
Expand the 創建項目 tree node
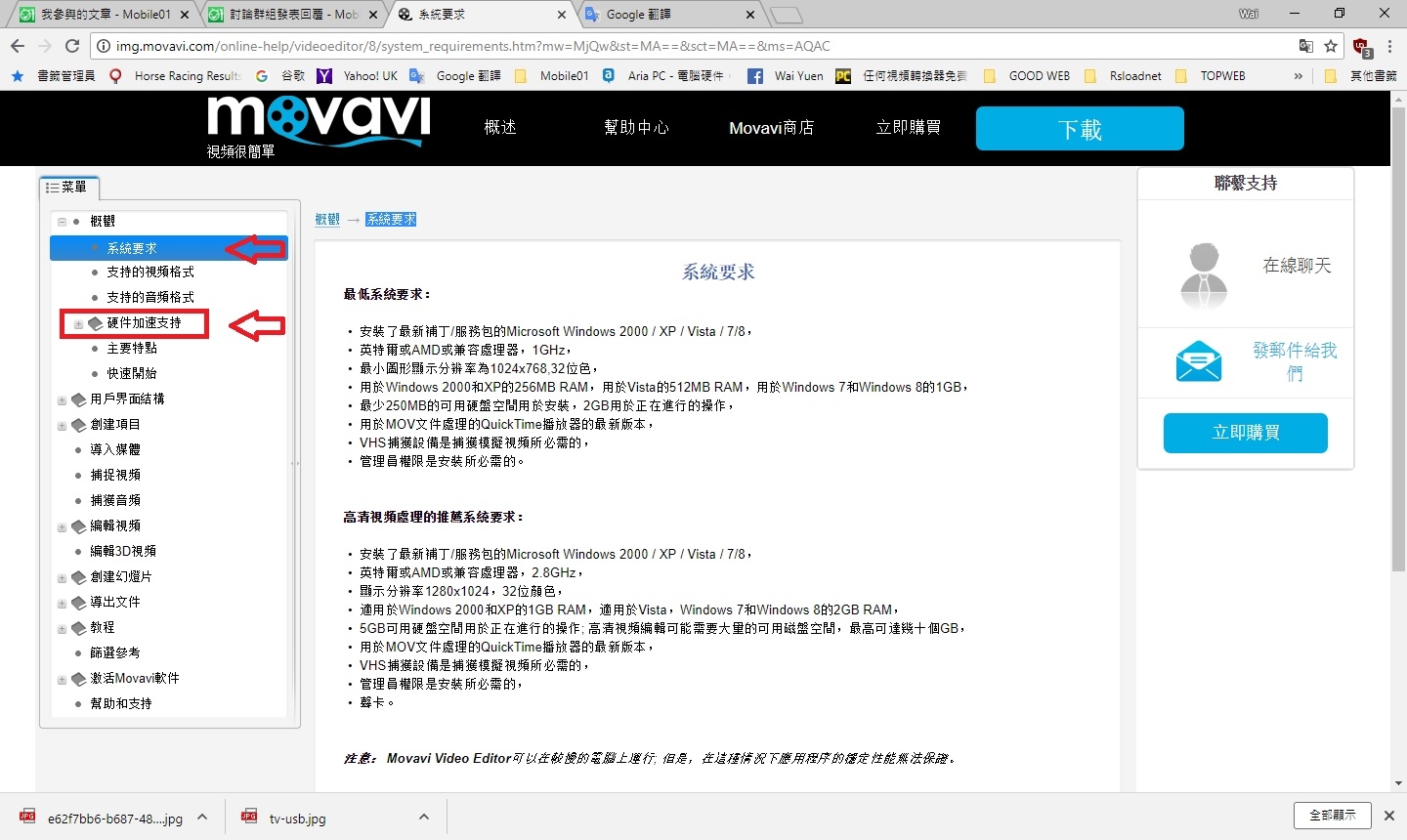[x=62, y=426]
